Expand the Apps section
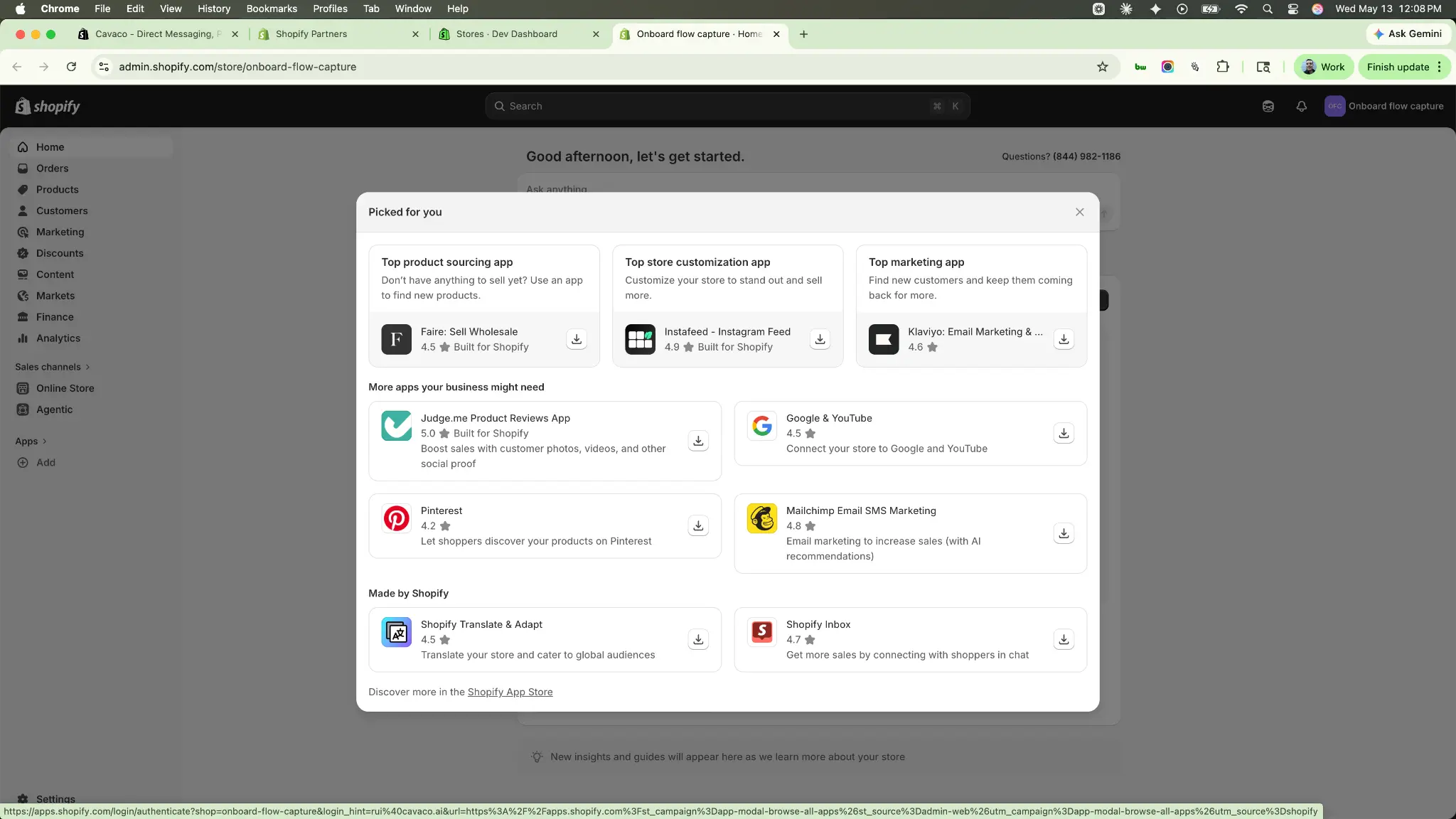The image size is (1456, 819). 31,441
